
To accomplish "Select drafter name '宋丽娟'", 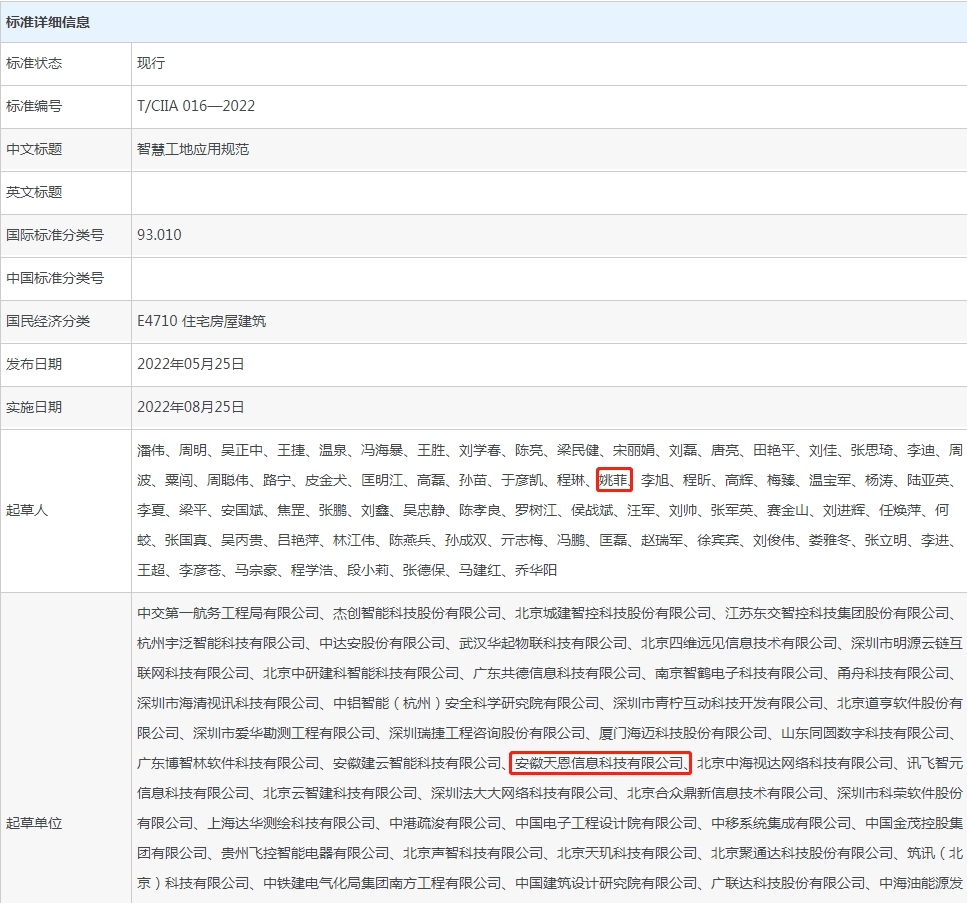I will (634, 450).
